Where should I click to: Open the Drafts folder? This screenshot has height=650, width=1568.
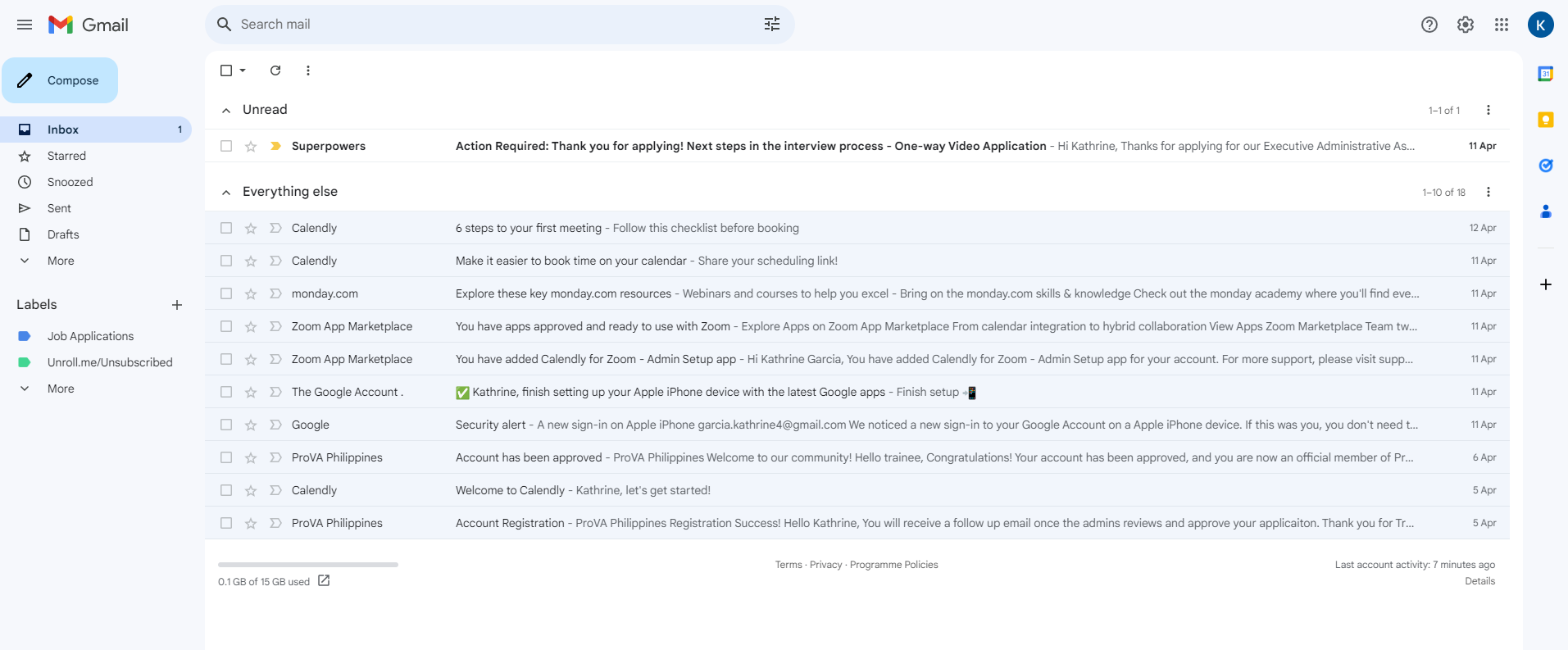[x=63, y=234]
